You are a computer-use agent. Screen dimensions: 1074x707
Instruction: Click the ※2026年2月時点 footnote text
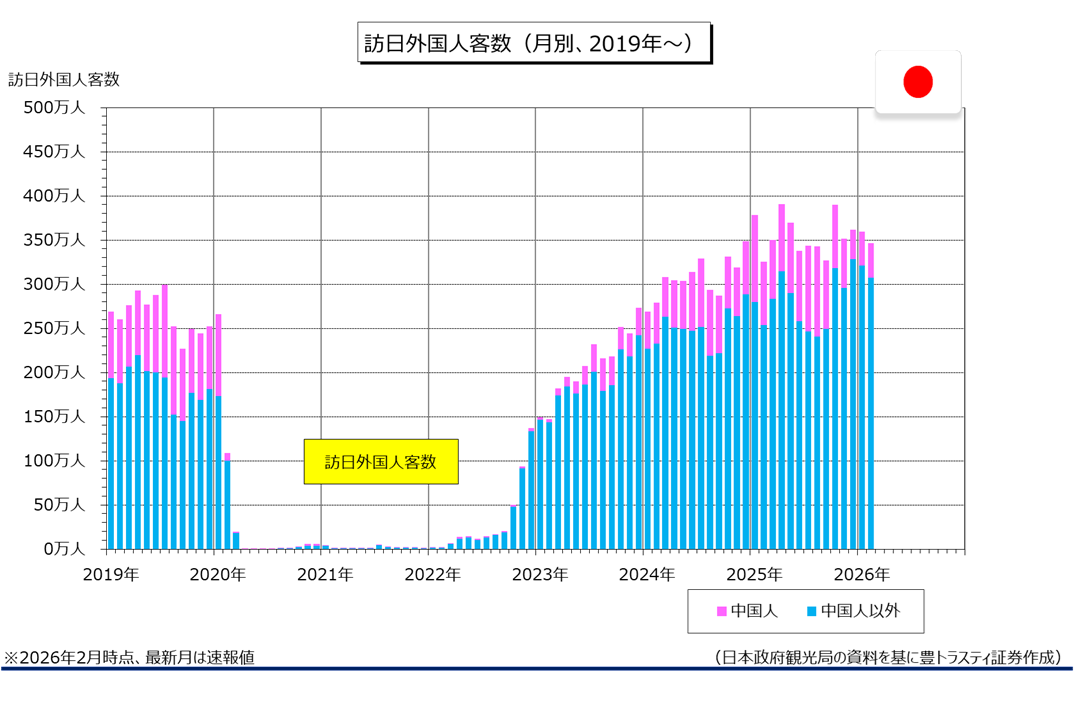pyautogui.click(x=130, y=657)
